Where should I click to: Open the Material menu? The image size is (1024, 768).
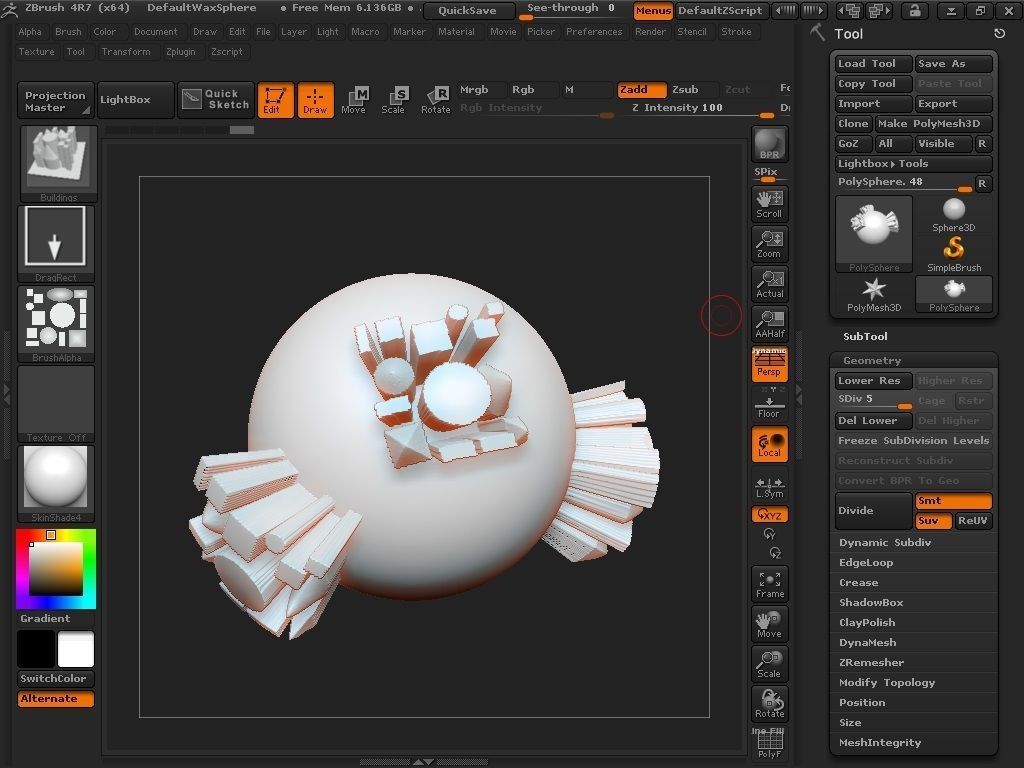(x=456, y=31)
